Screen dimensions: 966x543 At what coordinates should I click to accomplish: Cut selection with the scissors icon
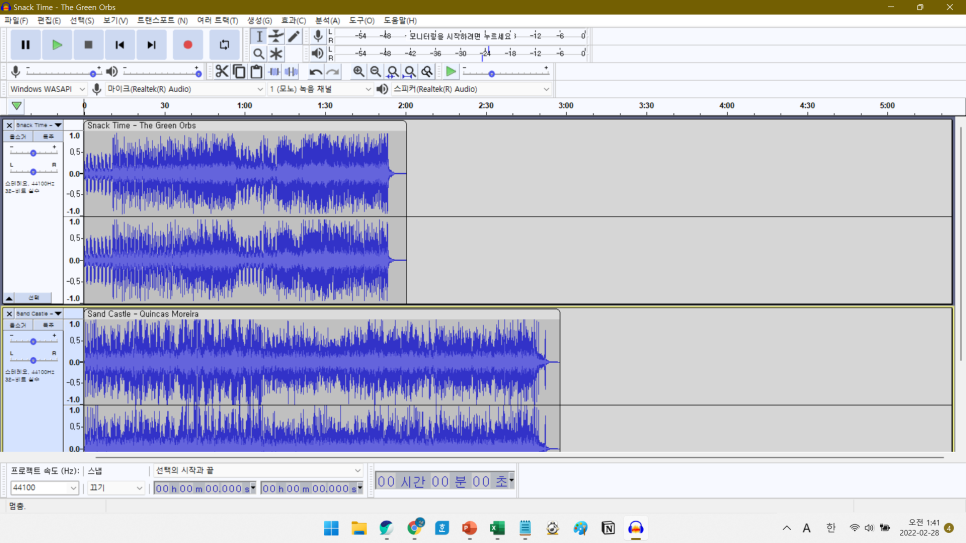222,71
